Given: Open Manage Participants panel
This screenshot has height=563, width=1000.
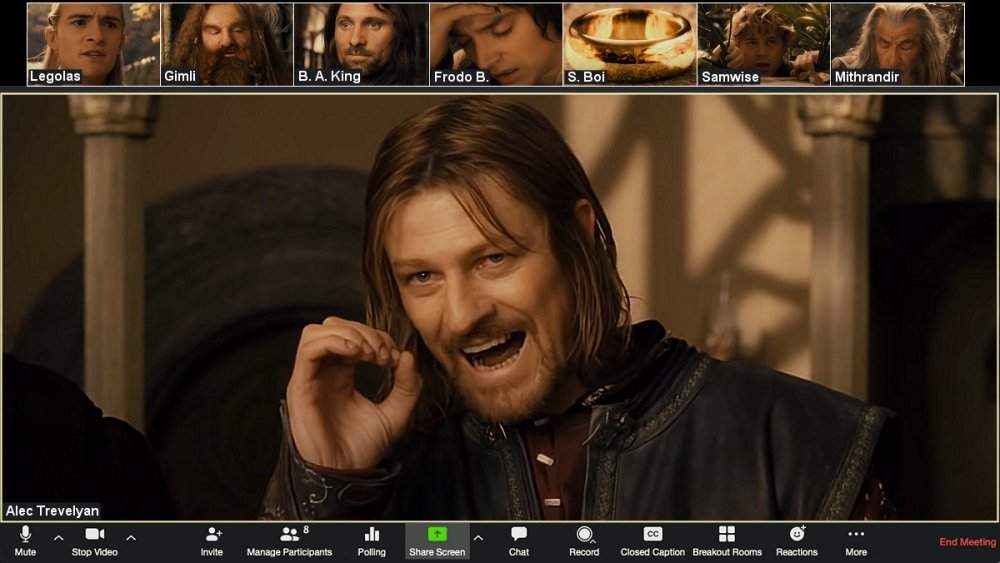Looking at the screenshot, I should pos(290,541).
